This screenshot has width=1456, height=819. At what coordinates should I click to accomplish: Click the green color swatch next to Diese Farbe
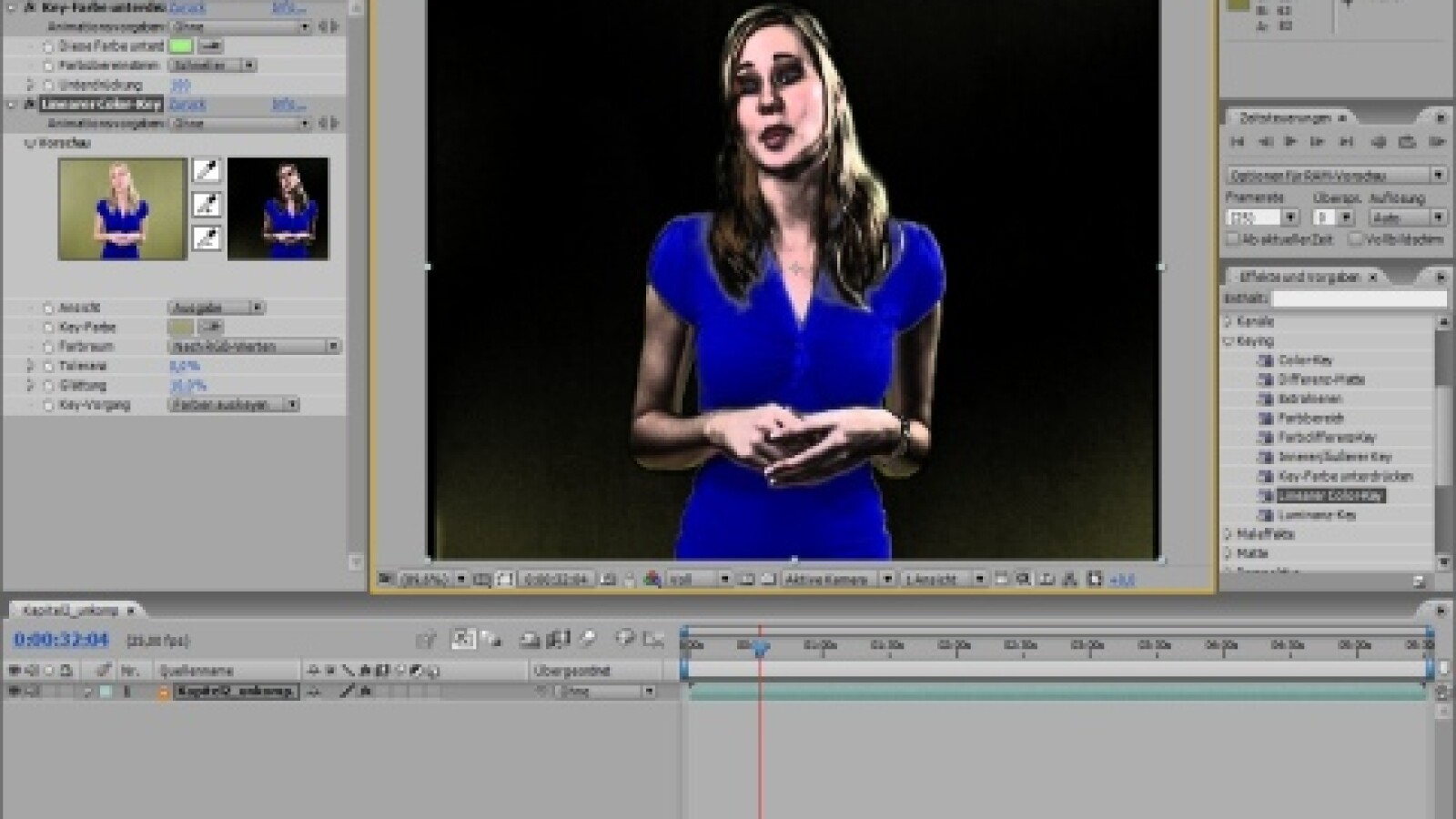click(182, 47)
